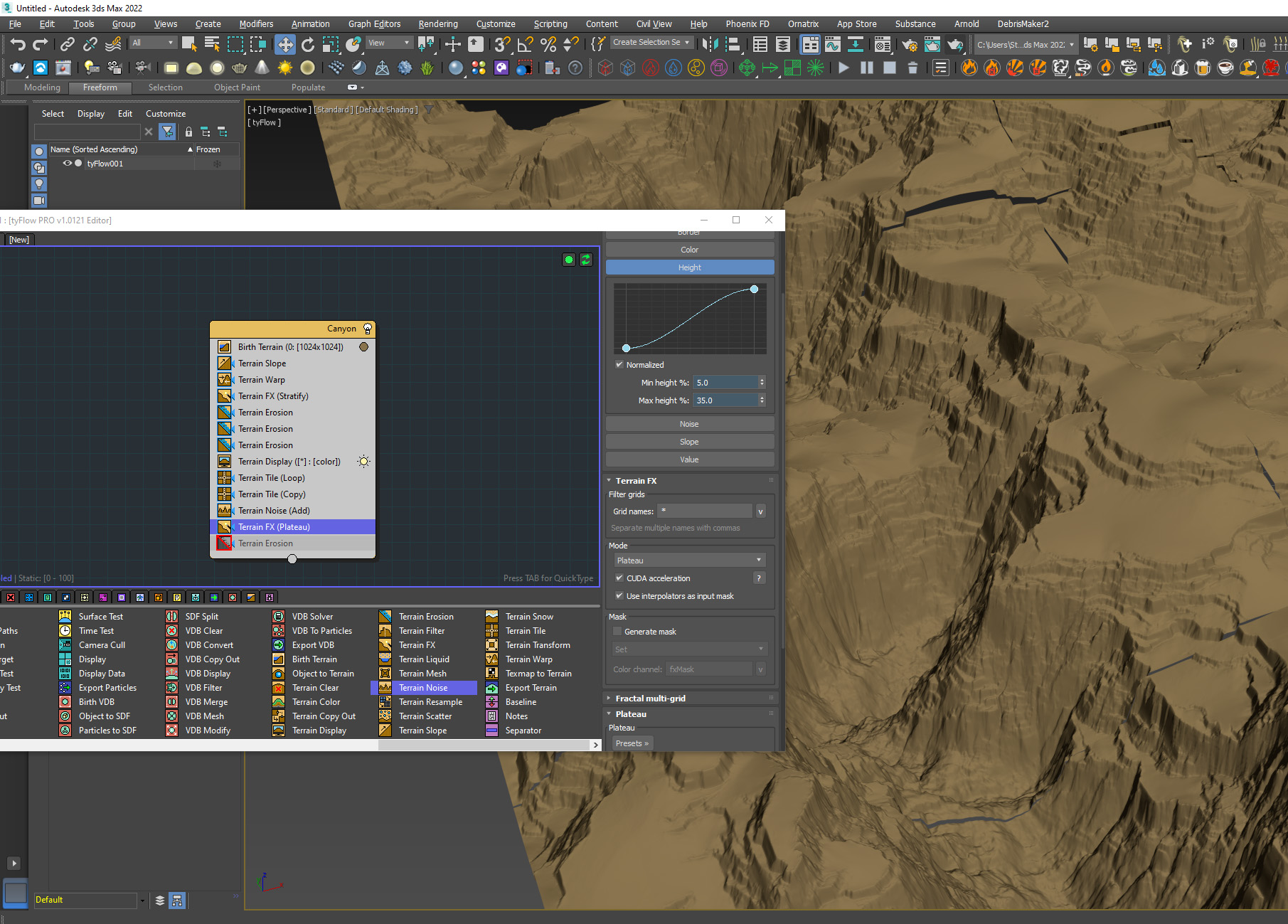This screenshot has width=1288, height=924.
Task: Click the filter funnel icon in Scene Explorer
Action: pyautogui.click(x=167, y=132)
